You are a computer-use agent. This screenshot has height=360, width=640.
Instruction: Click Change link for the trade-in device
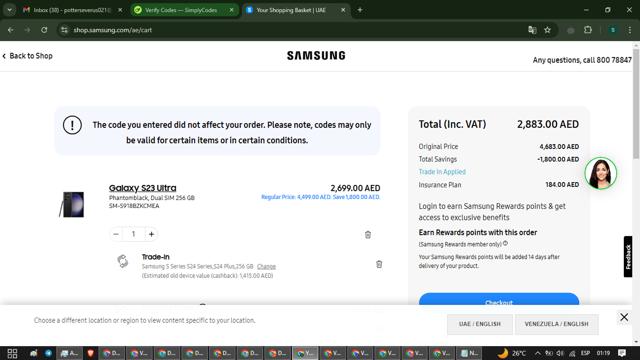pos(266,266)
